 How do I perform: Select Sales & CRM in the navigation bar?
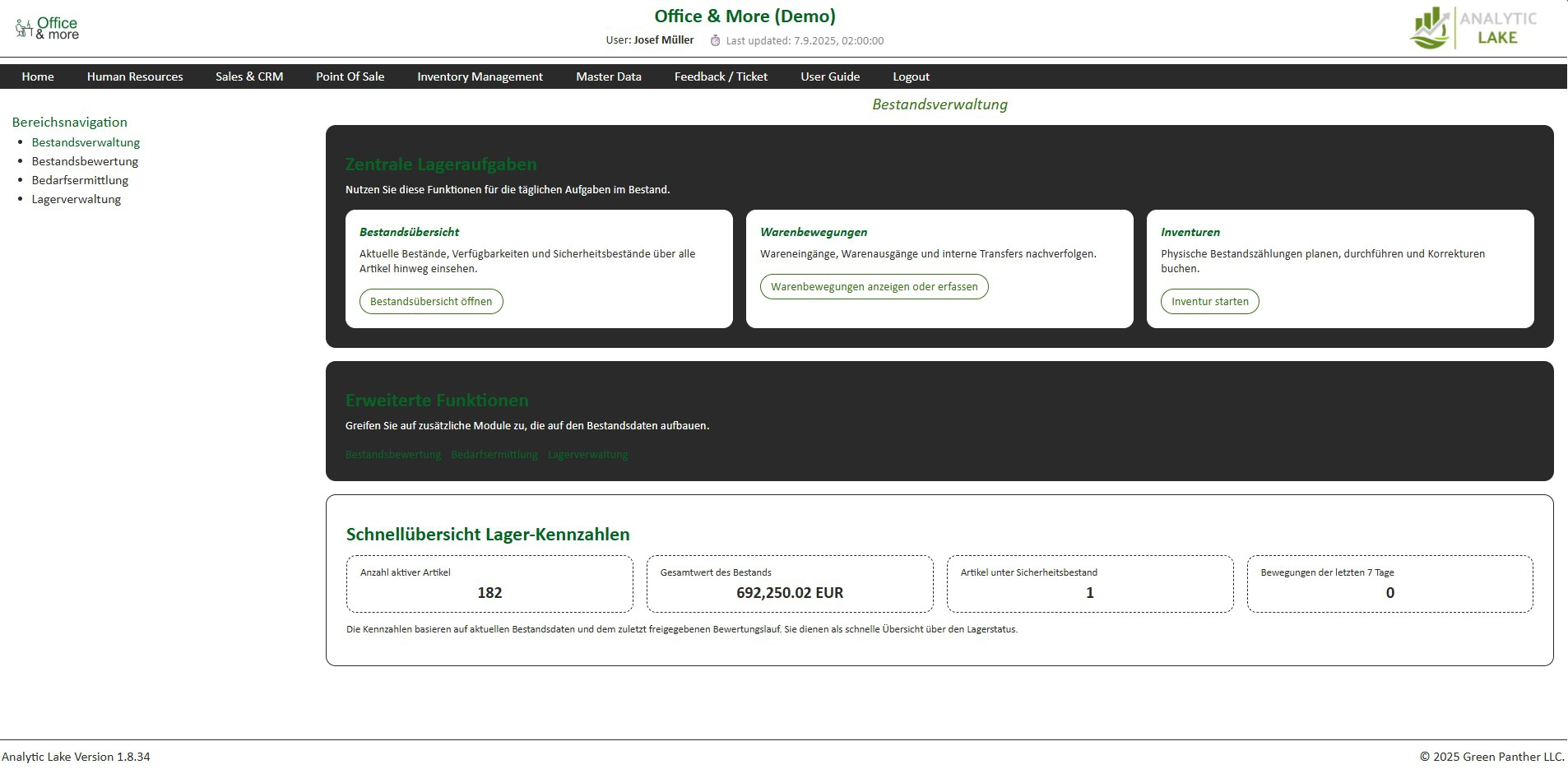[x=249, y=76]
